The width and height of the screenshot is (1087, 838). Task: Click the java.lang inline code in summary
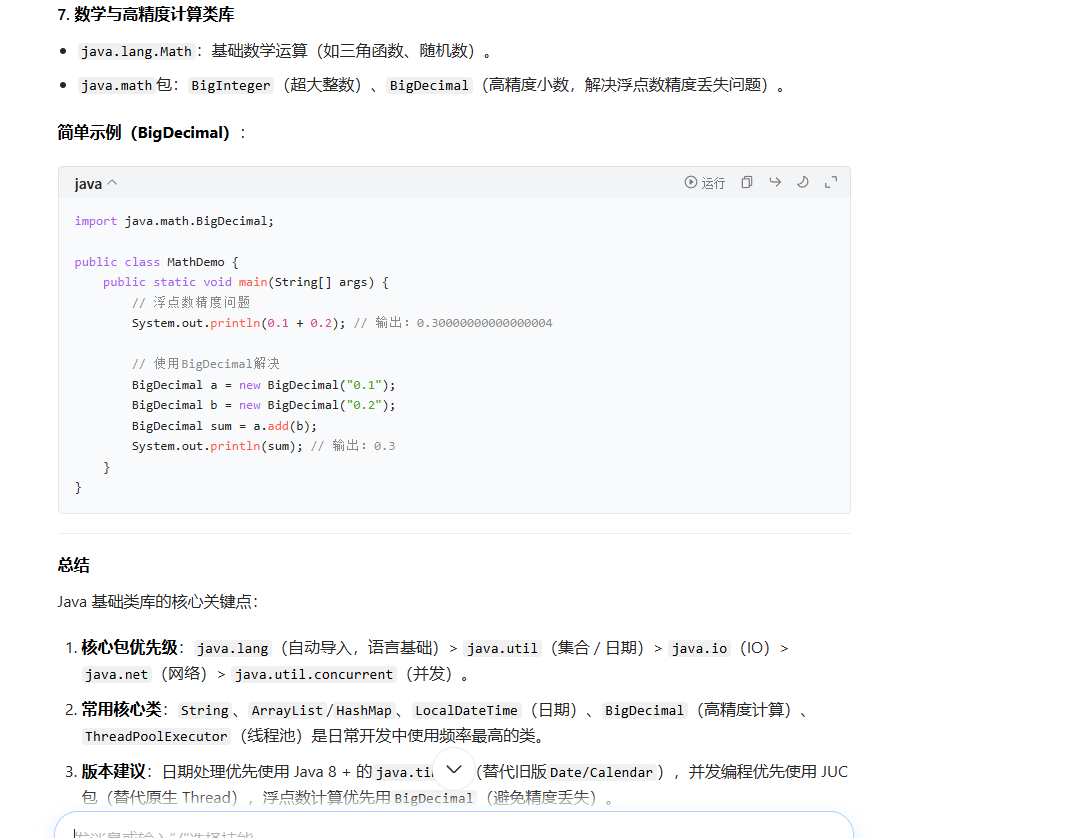tap(232, 648)
